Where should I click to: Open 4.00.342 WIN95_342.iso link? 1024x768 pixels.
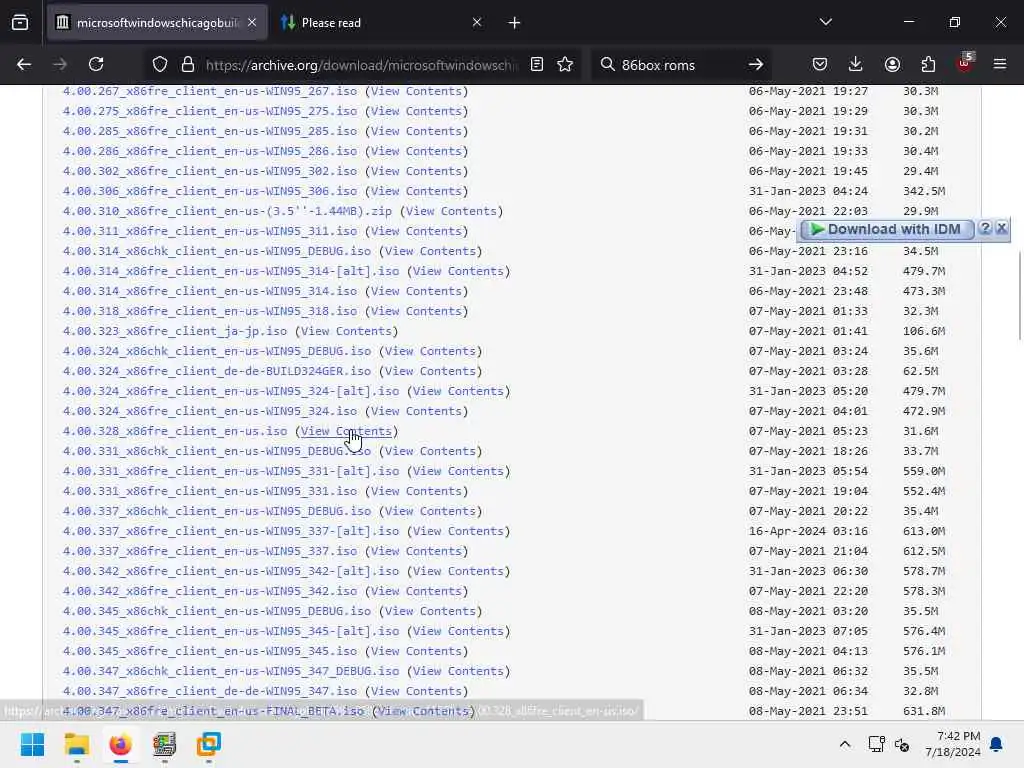tap(210, 591)
